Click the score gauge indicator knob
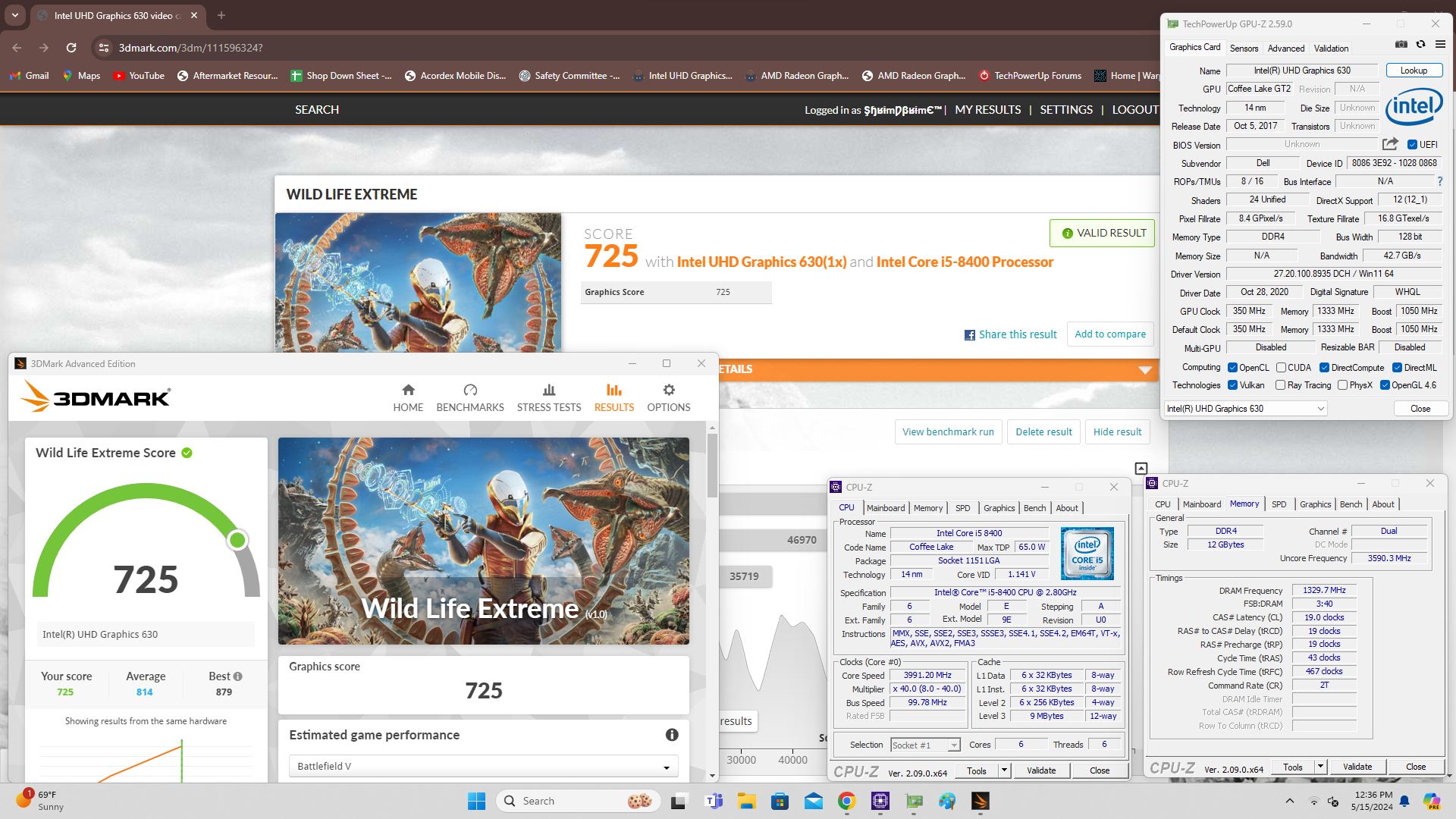The height and width of the screenshot is (819, 1456). click(237, 540)
